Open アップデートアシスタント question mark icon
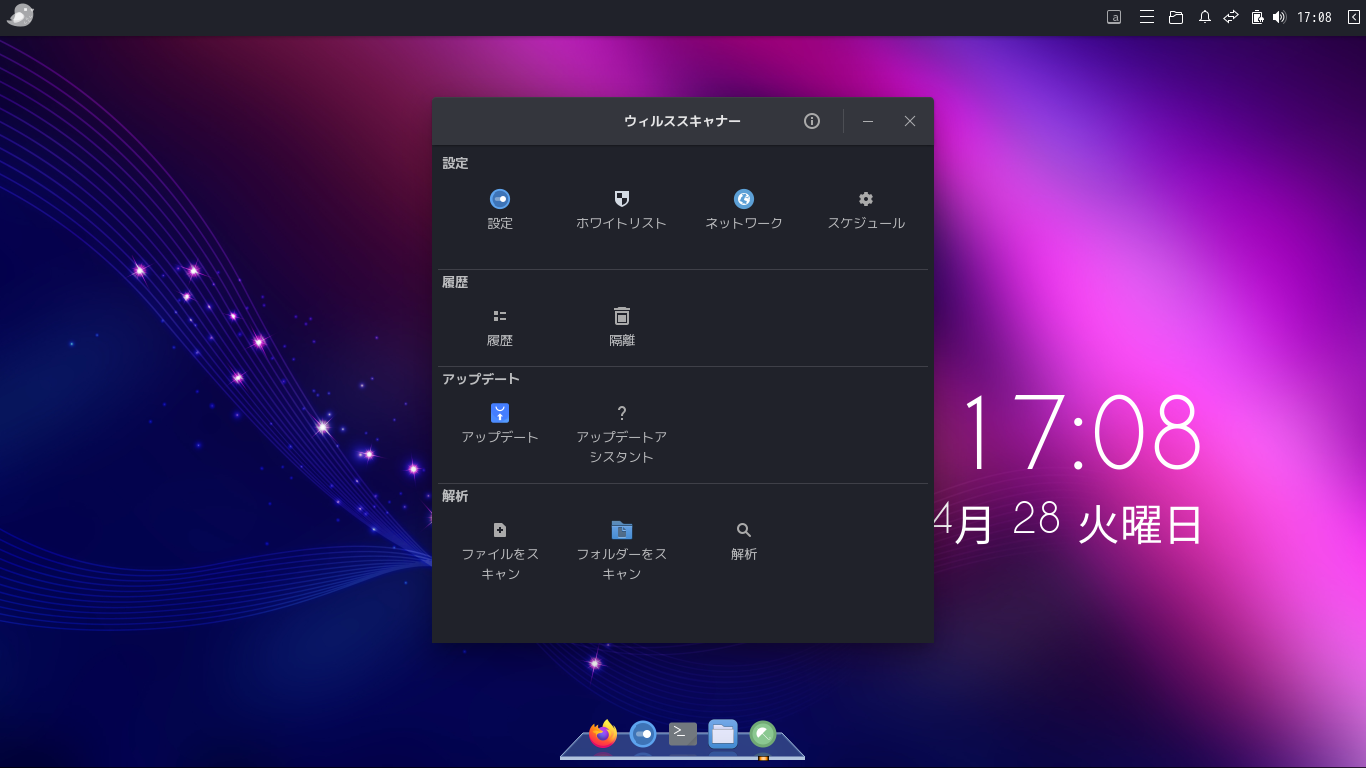The width and height of the screenshot is (1366, 768). click(x=622, y=413)
